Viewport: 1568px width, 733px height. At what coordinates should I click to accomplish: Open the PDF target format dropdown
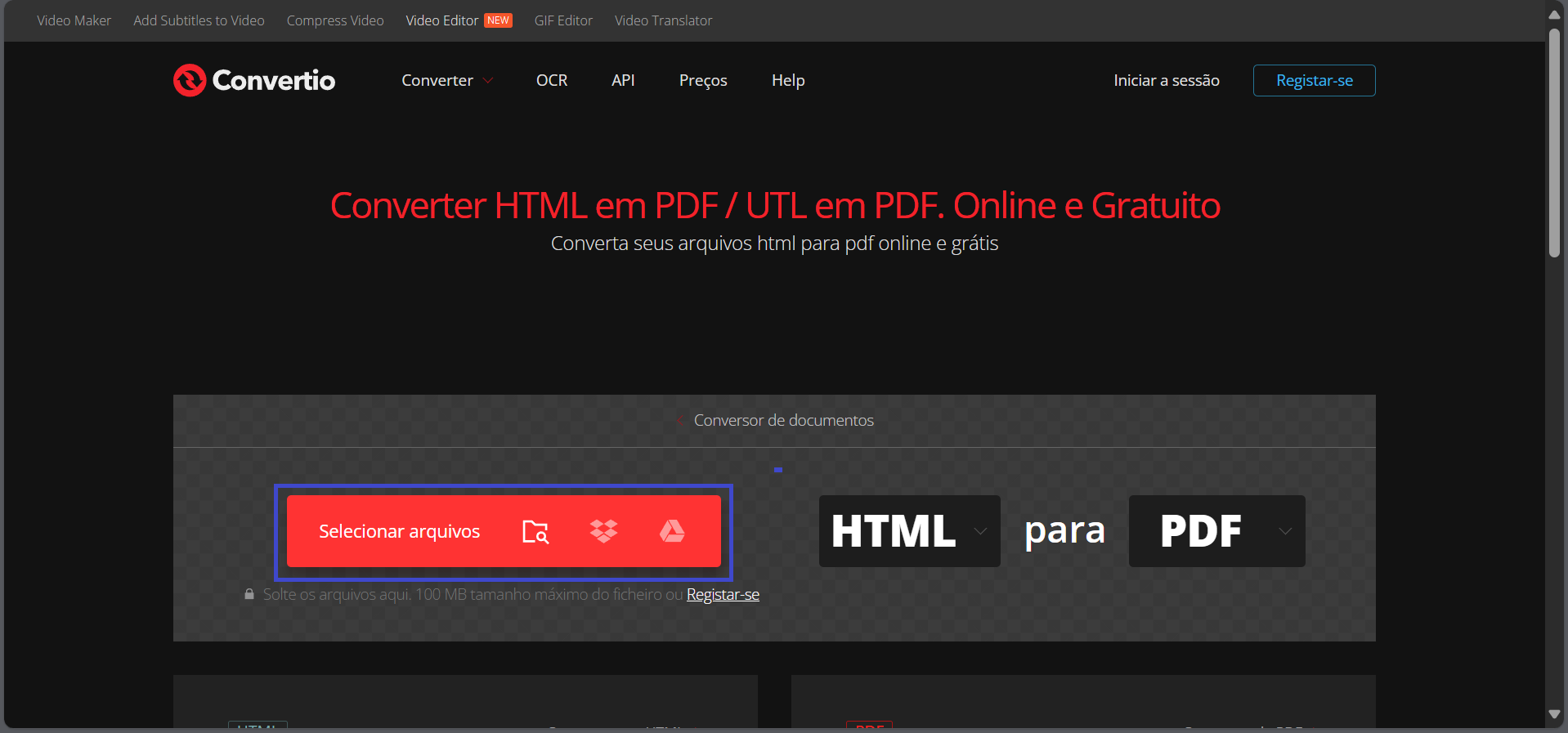point(1217,531)
